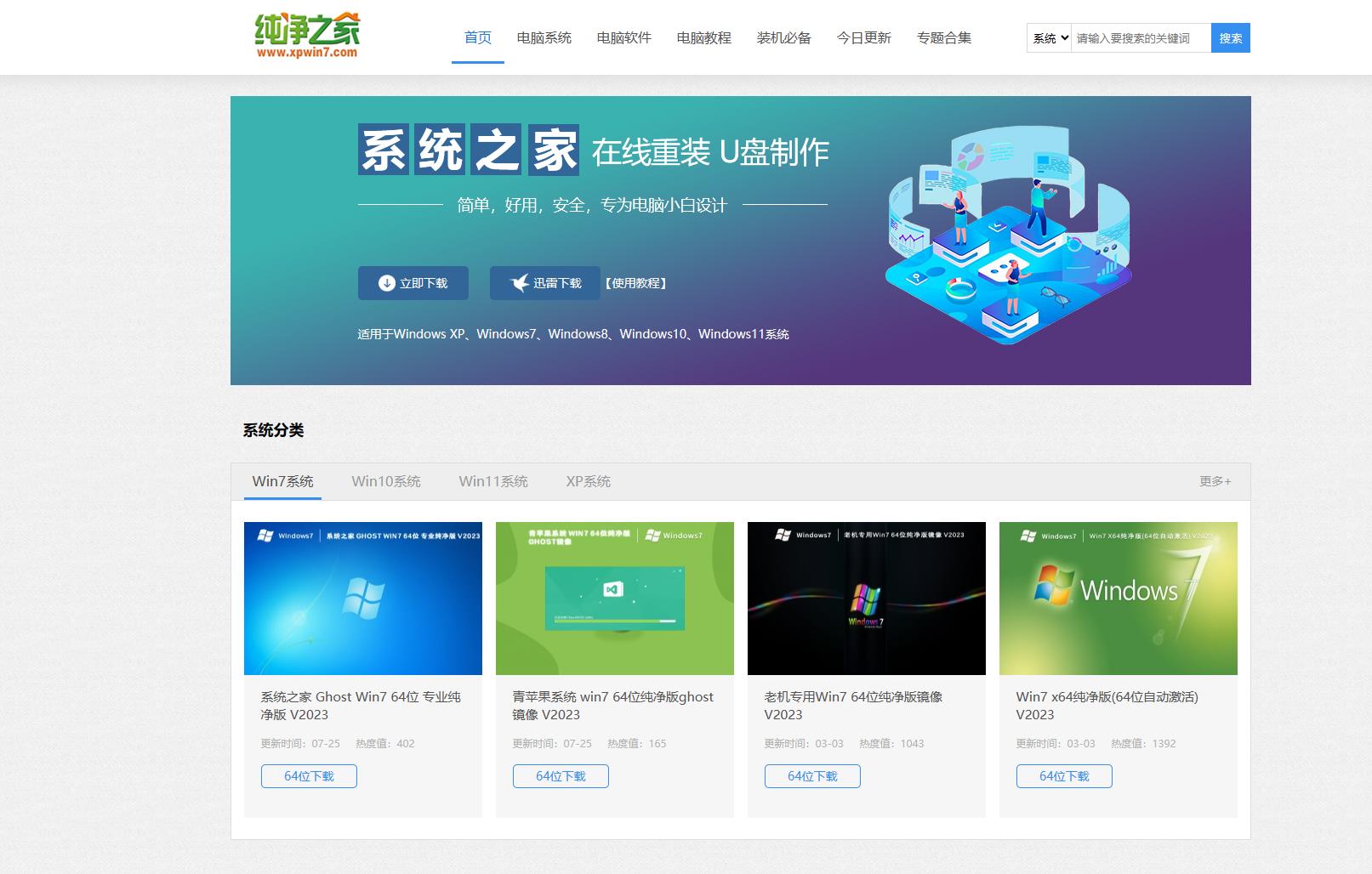Click 64位下载 under Win7 x64纯净版
This screenshot has width=1372, height=874.
(1064, 776)
